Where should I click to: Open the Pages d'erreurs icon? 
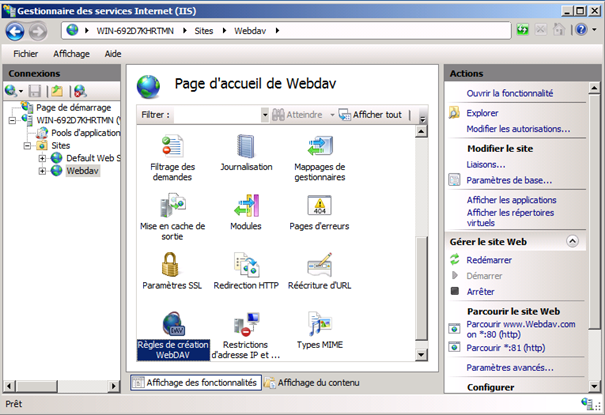[319, 206]
